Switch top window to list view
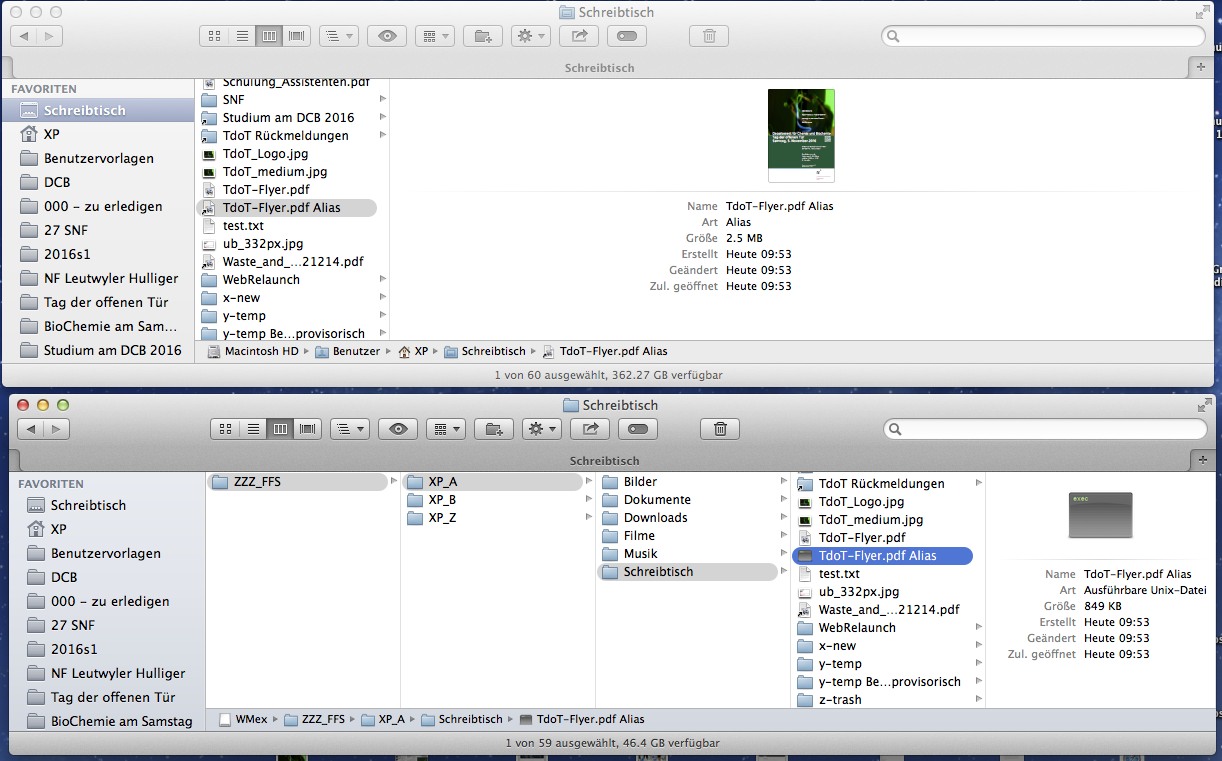 [x=241, y=36]
